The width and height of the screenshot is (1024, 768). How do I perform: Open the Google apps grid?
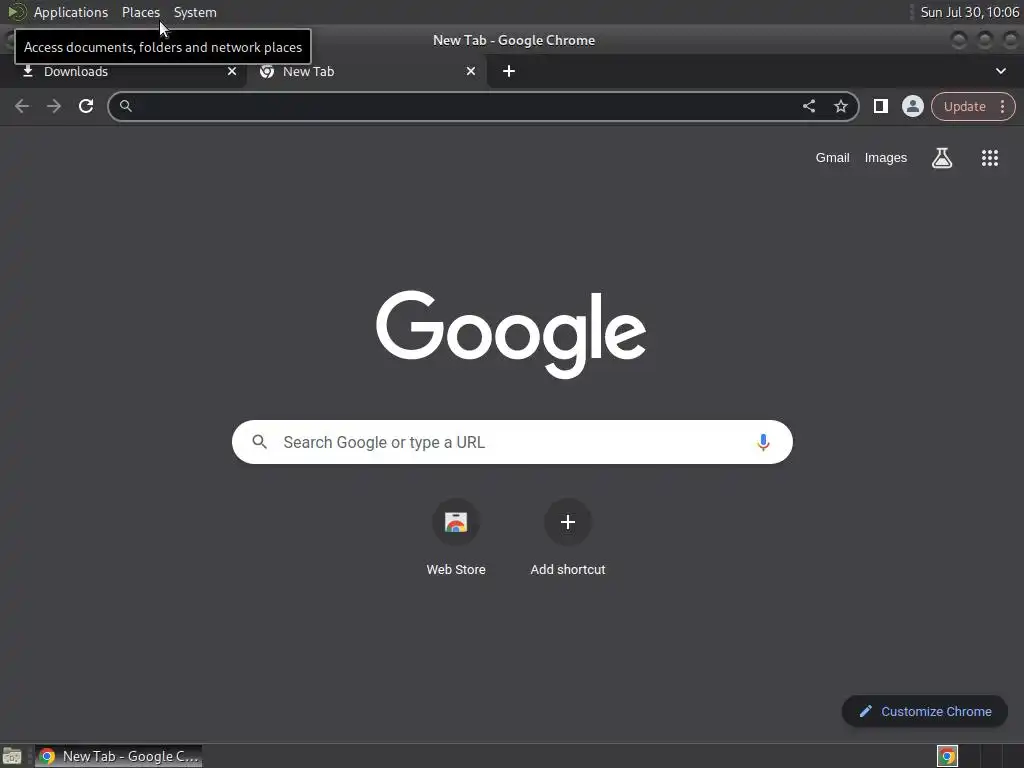989,158
